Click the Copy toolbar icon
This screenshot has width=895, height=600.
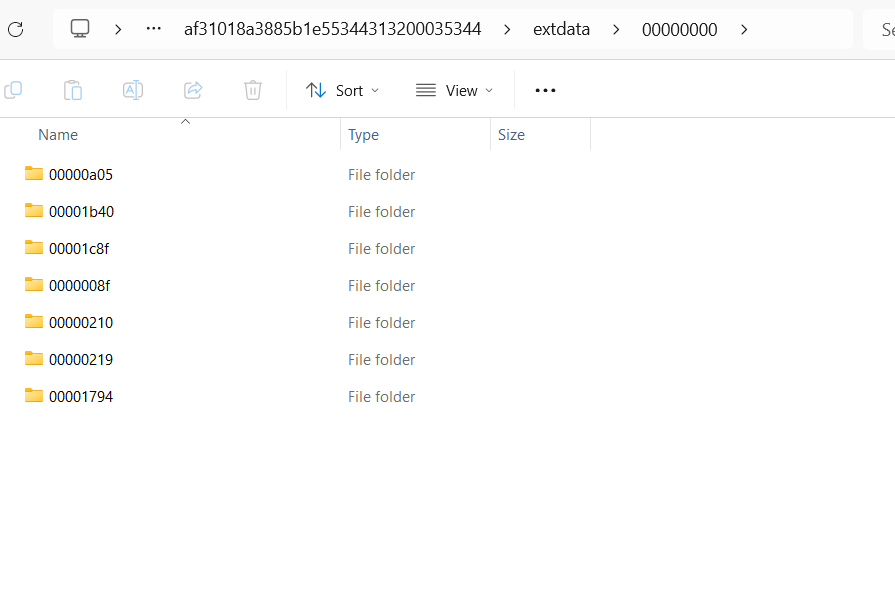13,90
